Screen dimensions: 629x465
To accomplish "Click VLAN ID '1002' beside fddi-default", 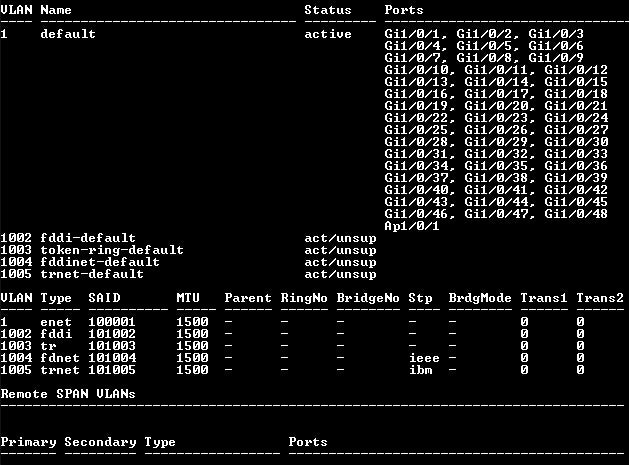I will (16, 238).
